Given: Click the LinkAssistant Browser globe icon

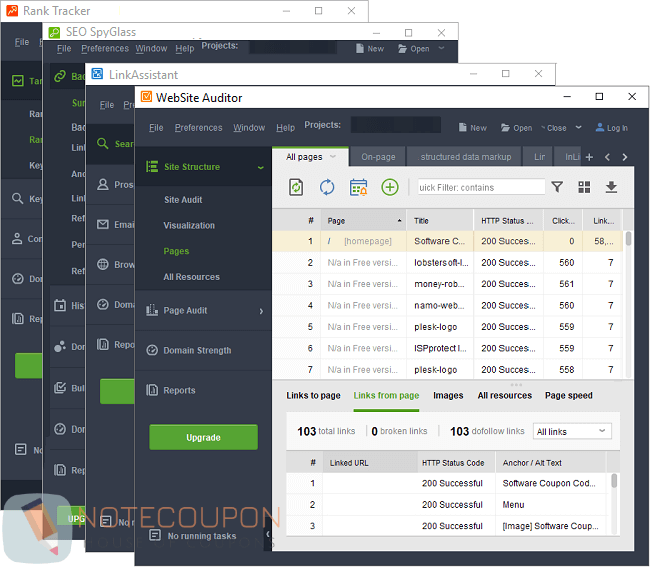Looking at the screenshot, I should point(102,264).
